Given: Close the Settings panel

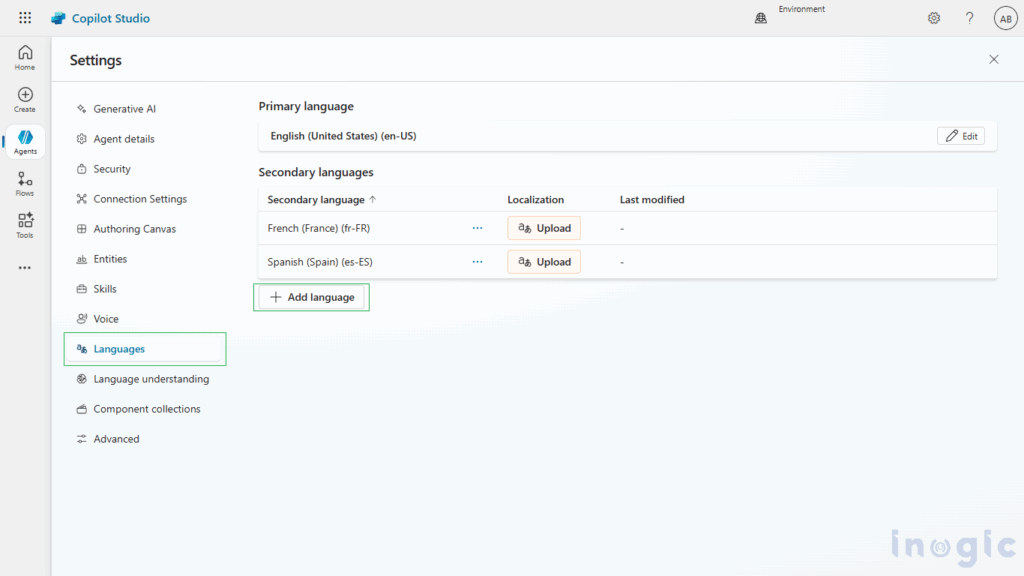Looking at the screenshot, I should click(993, 59).
